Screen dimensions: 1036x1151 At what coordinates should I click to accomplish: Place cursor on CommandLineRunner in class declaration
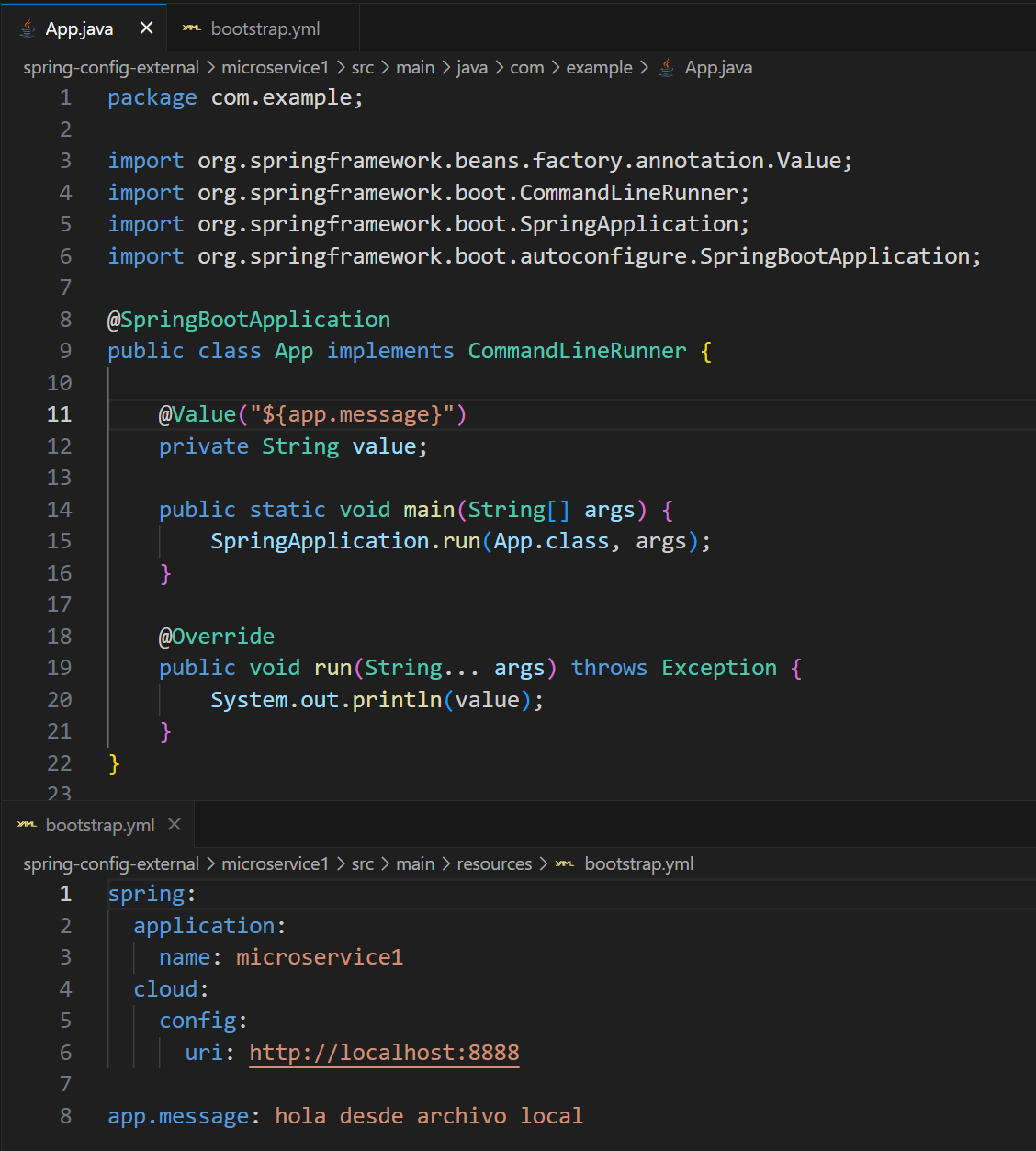[x=577, y=351]
